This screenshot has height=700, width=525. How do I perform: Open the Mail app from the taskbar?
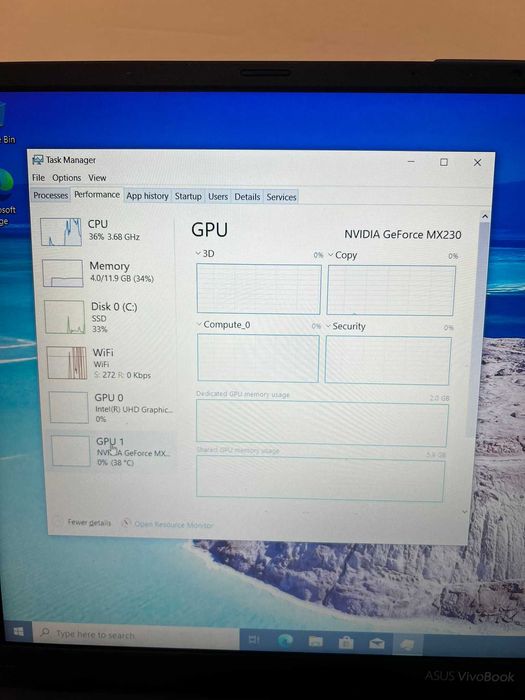(x=377, y=644)
